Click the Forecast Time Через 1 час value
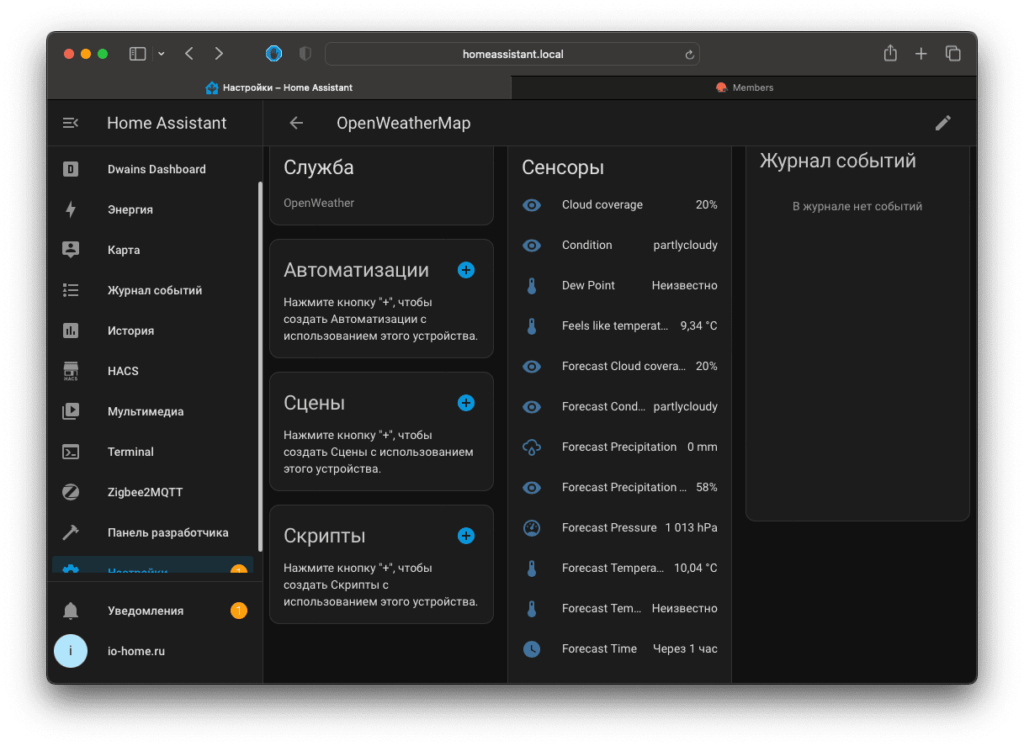Viewport: 1024px width, 746px height. tap(685, 649)
